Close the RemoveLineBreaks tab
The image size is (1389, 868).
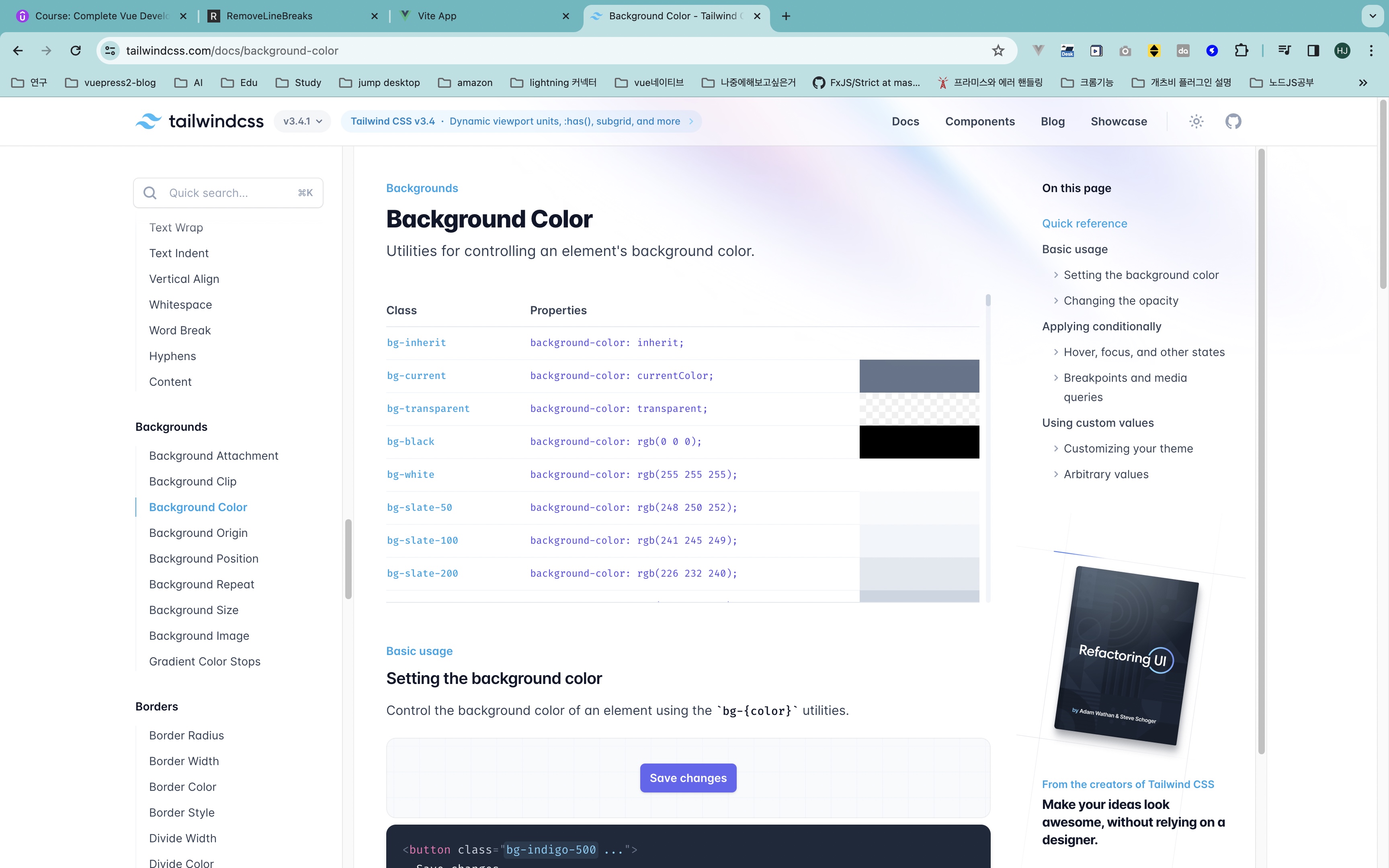click(x=374, y=16)
